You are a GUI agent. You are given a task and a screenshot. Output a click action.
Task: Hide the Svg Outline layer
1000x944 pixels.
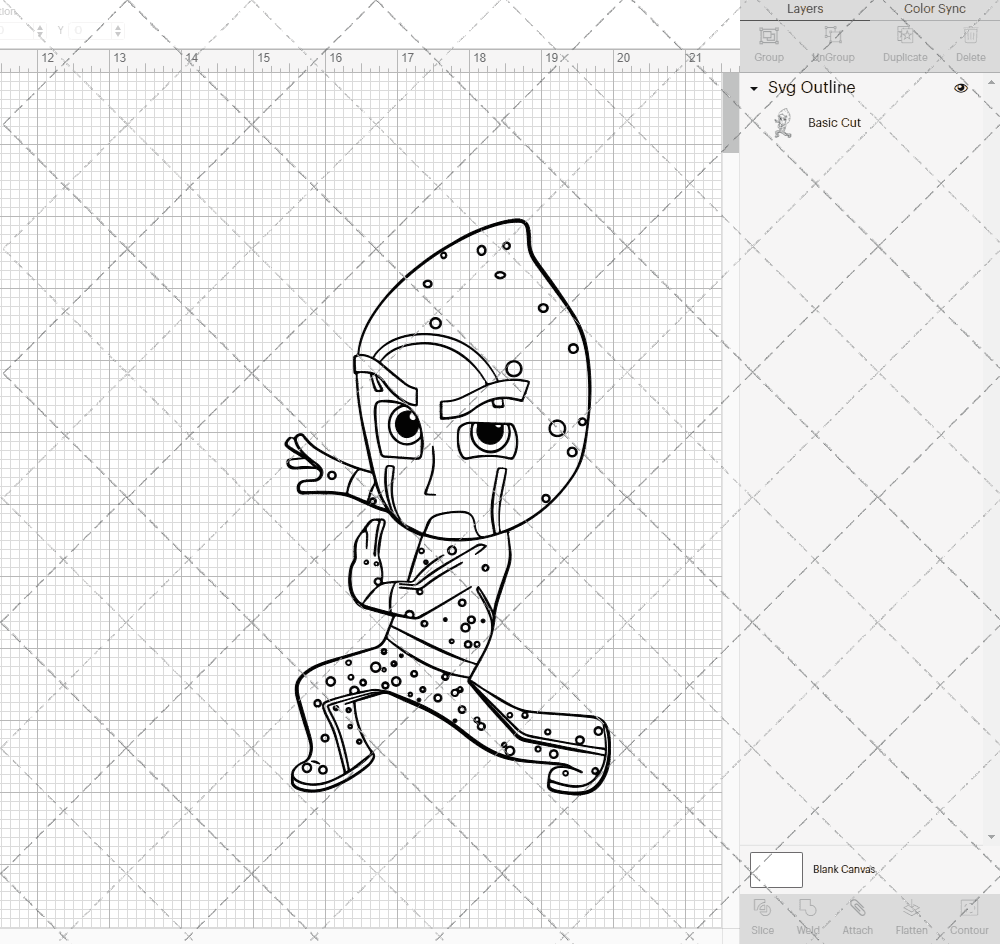coord(961,88)
